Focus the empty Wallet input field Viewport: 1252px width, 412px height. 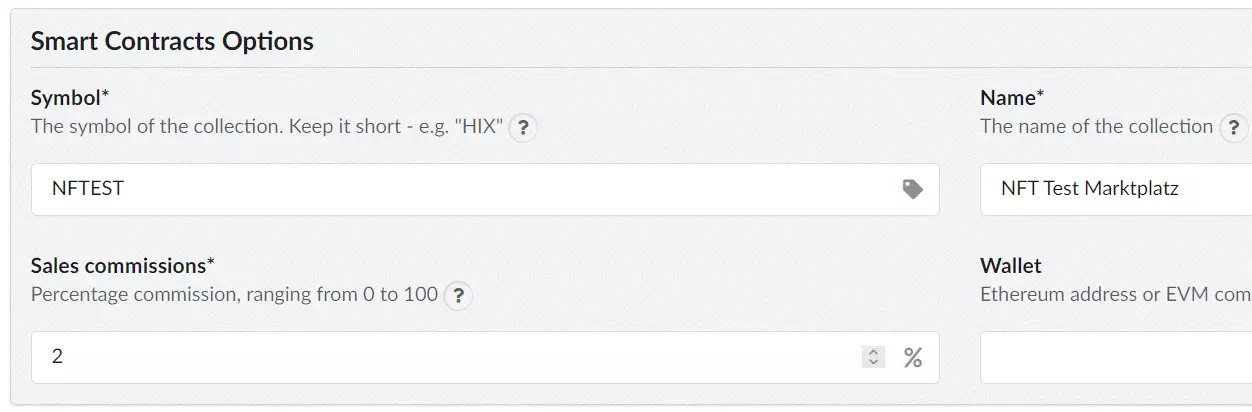coord(1115,357)
